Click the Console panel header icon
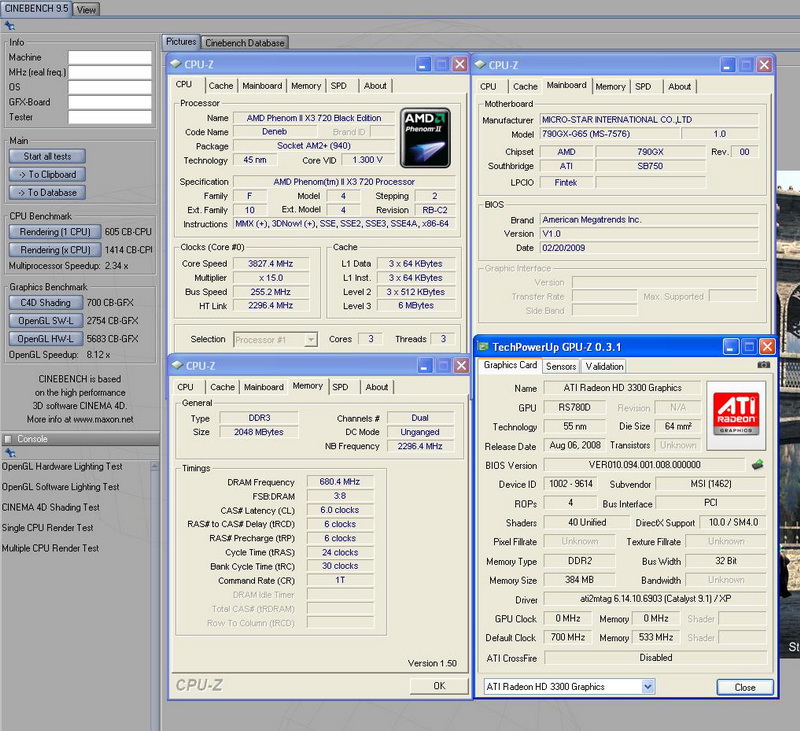 pos(8,439)
